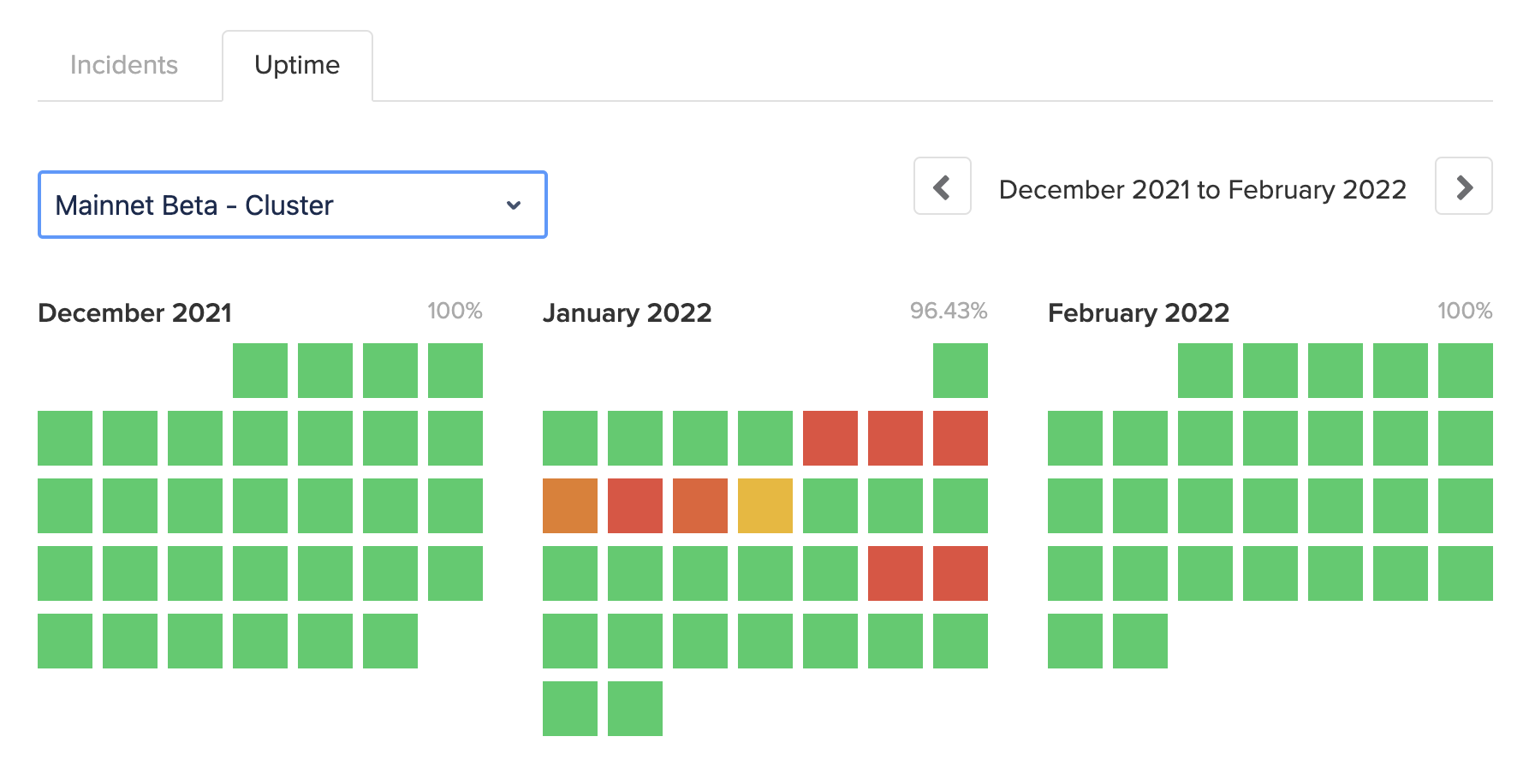Click the first red square in January's second row
Viewport: 1529px width, 784px height.
point(830,438)
